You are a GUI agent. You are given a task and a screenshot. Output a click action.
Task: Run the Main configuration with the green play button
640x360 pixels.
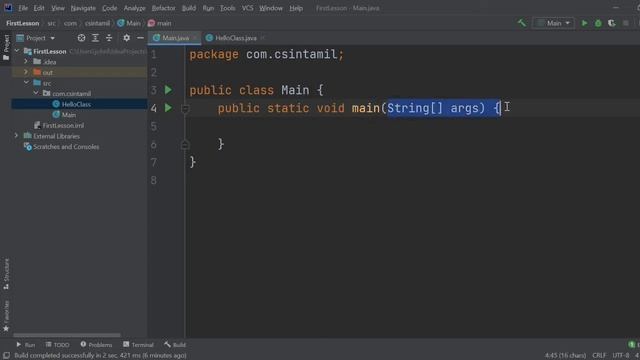584,23
